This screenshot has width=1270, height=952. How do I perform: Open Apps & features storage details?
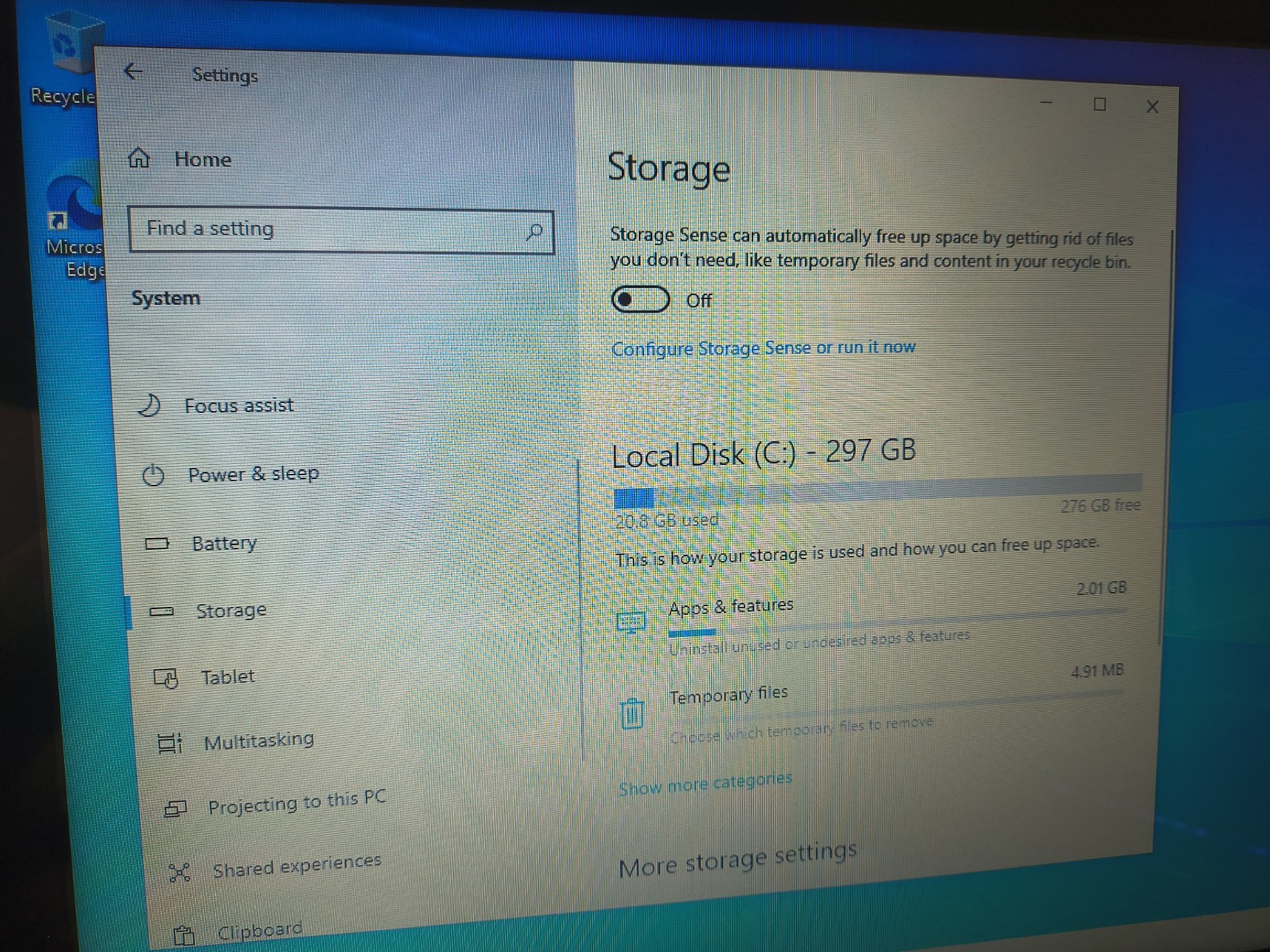[x=872, y=619]
